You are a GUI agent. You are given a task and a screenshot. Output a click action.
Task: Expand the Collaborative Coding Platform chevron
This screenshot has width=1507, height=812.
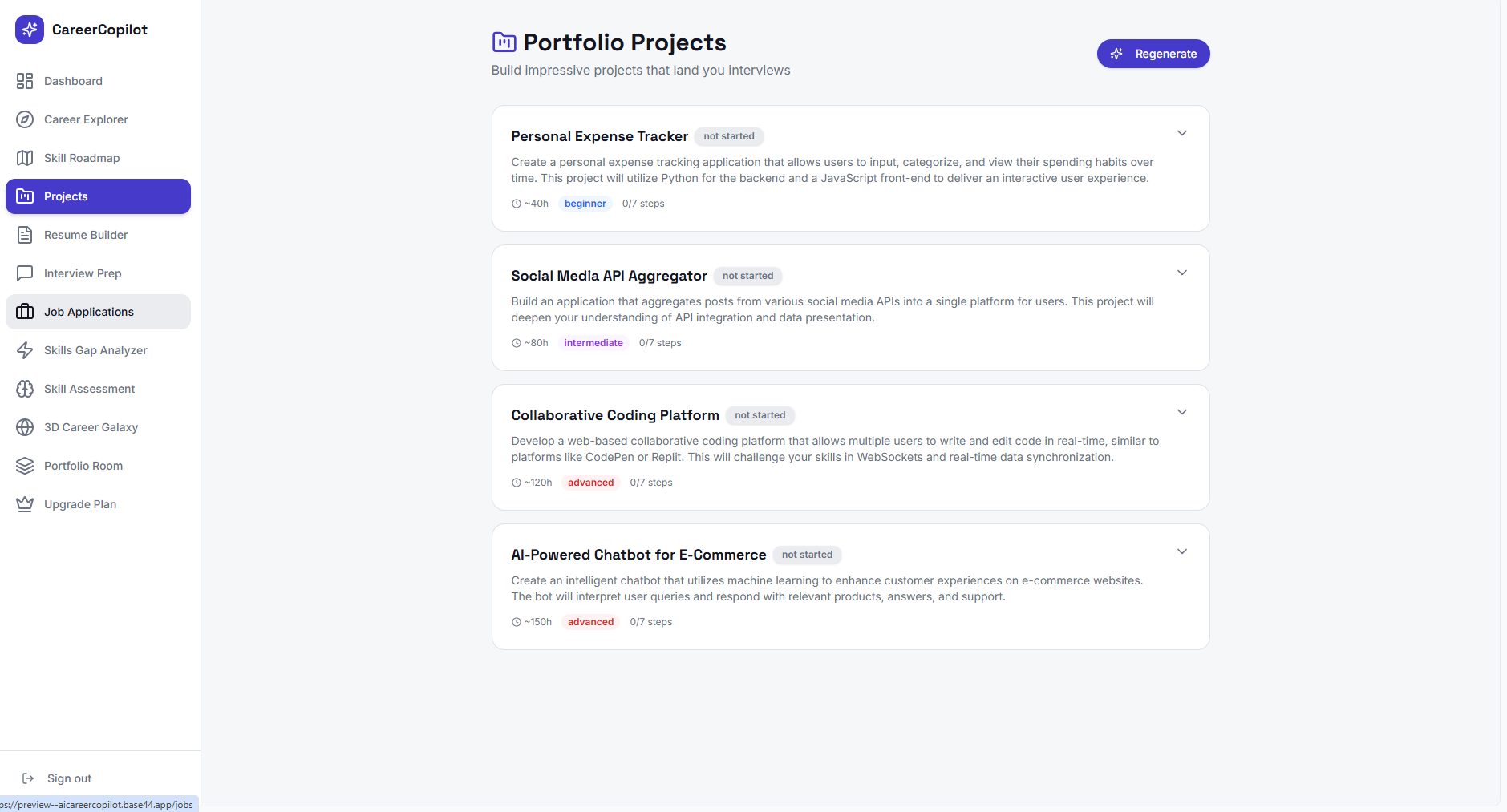1181,412
